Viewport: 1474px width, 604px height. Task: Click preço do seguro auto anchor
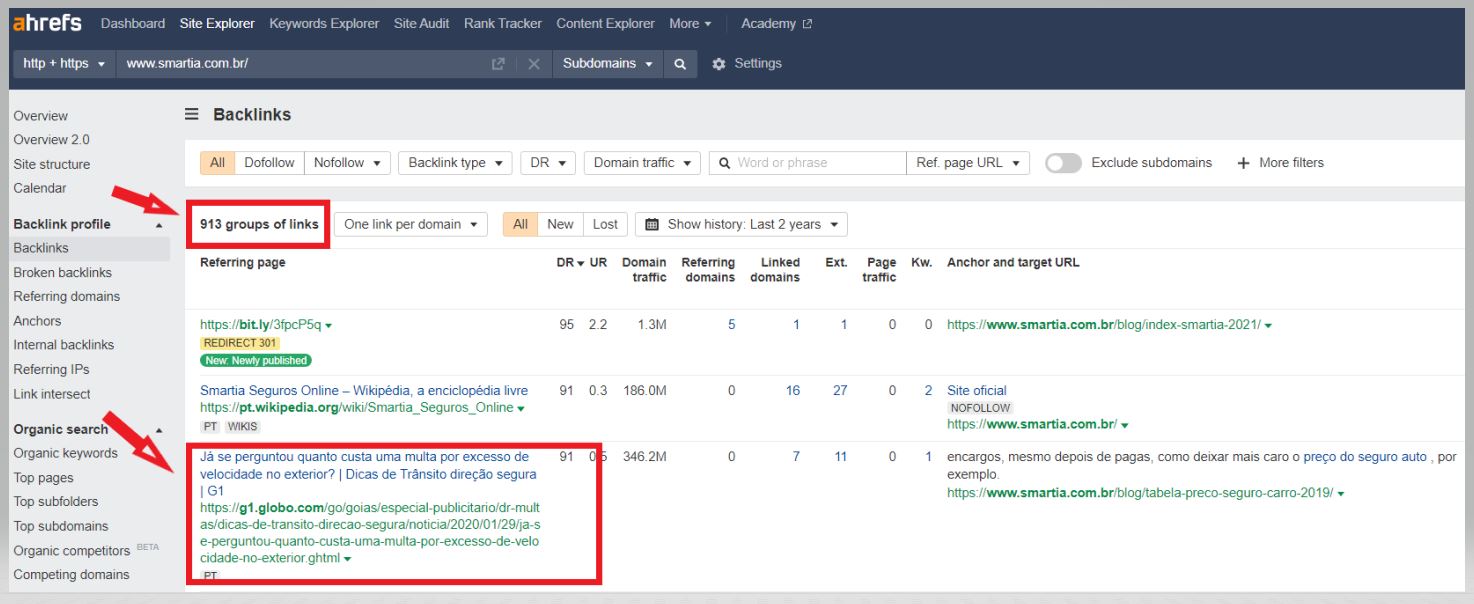(1365, 457)
